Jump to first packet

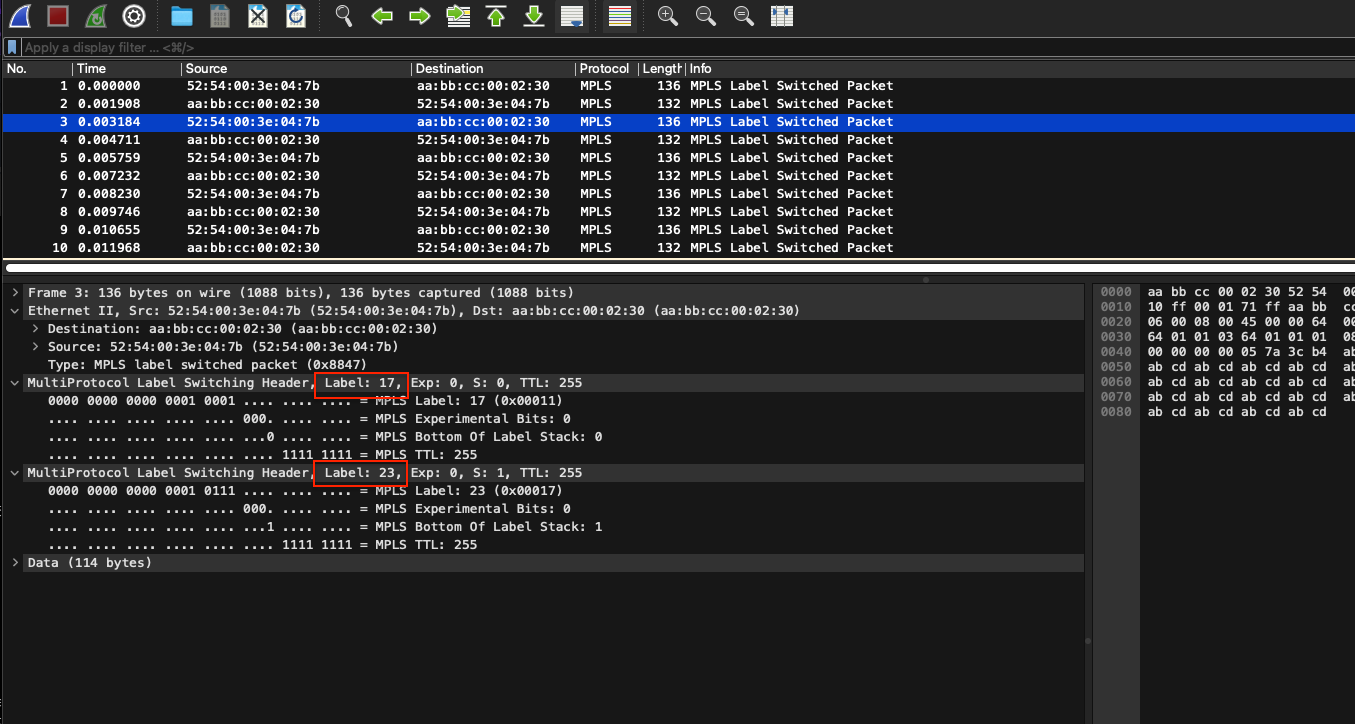click(495, 16)
